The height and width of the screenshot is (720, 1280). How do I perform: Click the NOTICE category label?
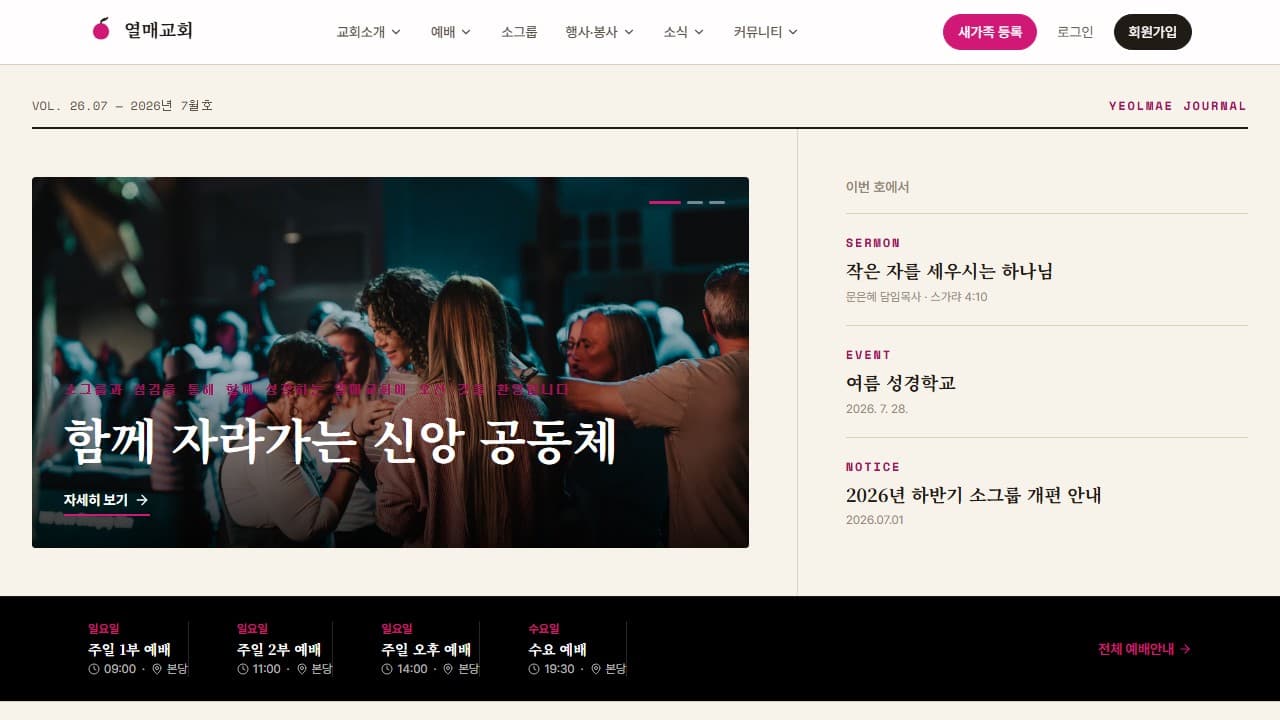(873, 467)
